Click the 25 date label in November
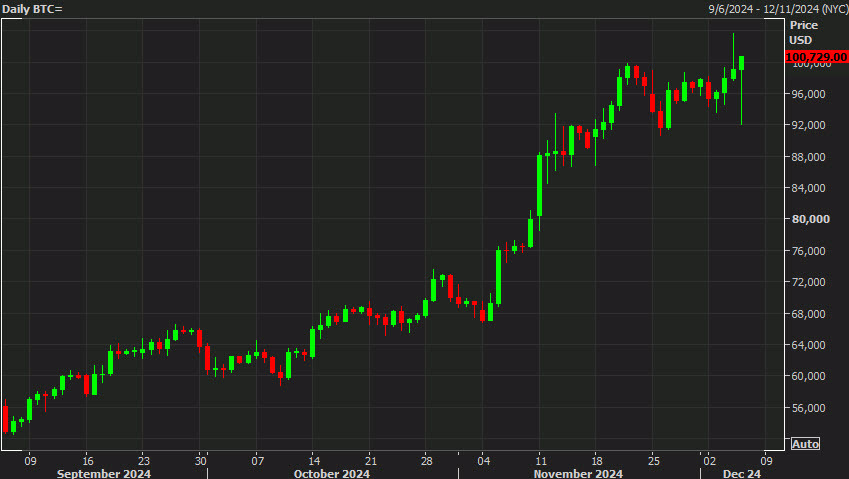 [654, 461]
